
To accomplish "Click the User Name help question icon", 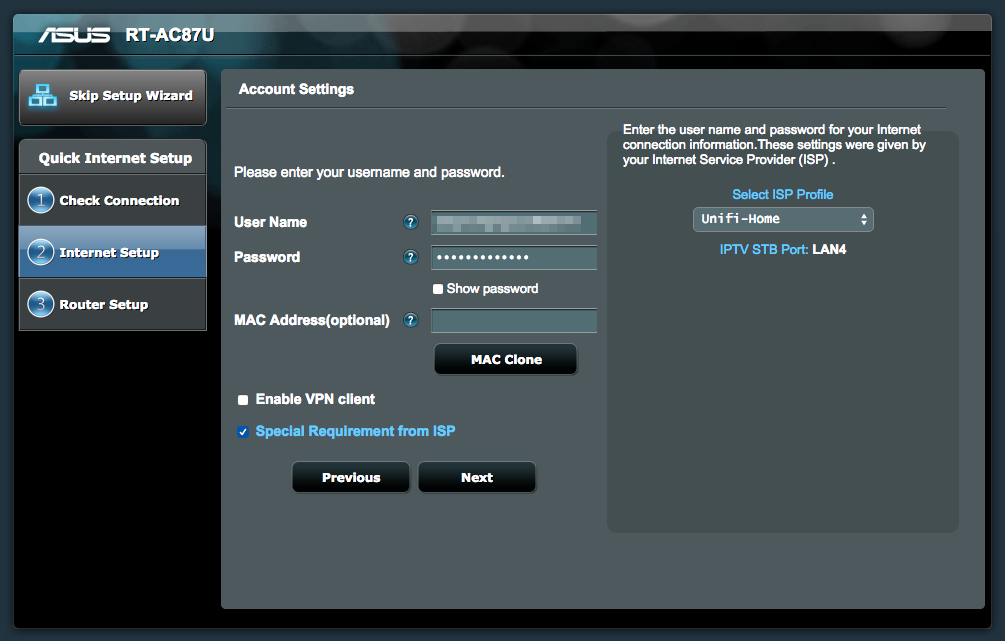I will (x=410, y=222).
